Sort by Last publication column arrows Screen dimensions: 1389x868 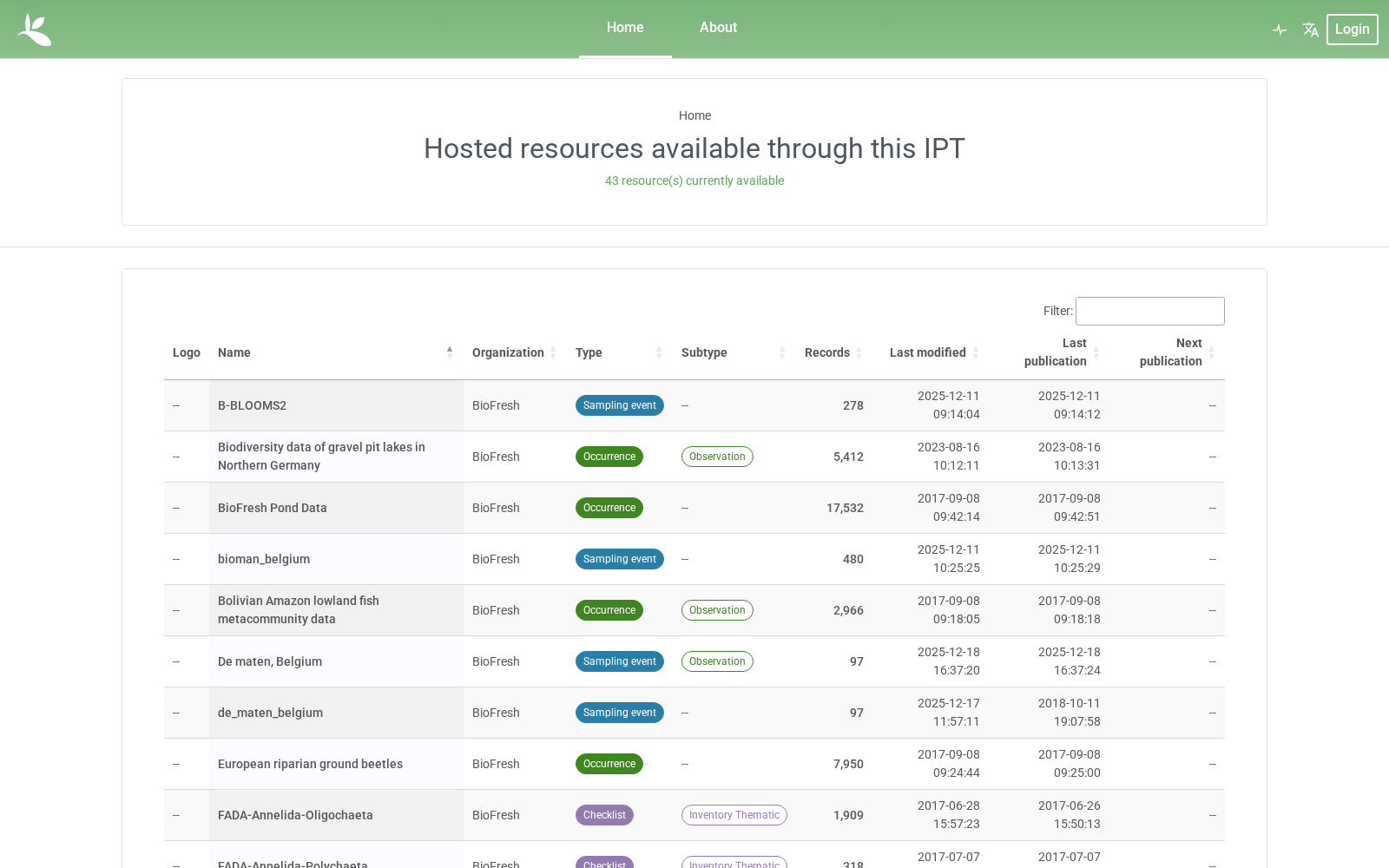(x=1096, y=352)
